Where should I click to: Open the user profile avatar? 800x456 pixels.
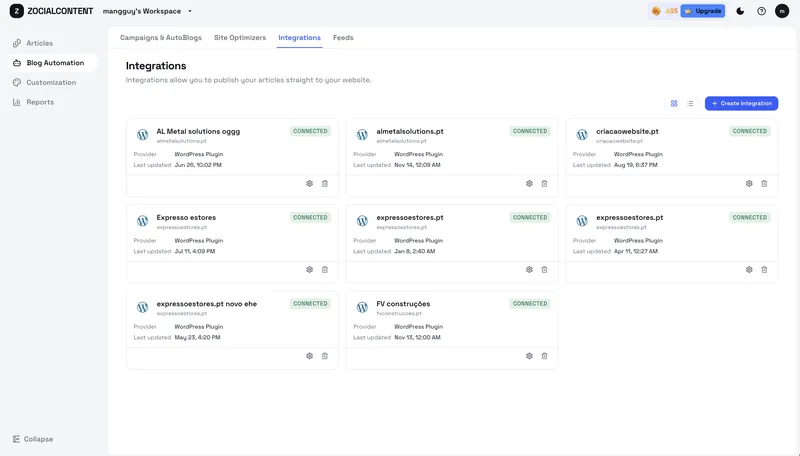coord(782,11)
